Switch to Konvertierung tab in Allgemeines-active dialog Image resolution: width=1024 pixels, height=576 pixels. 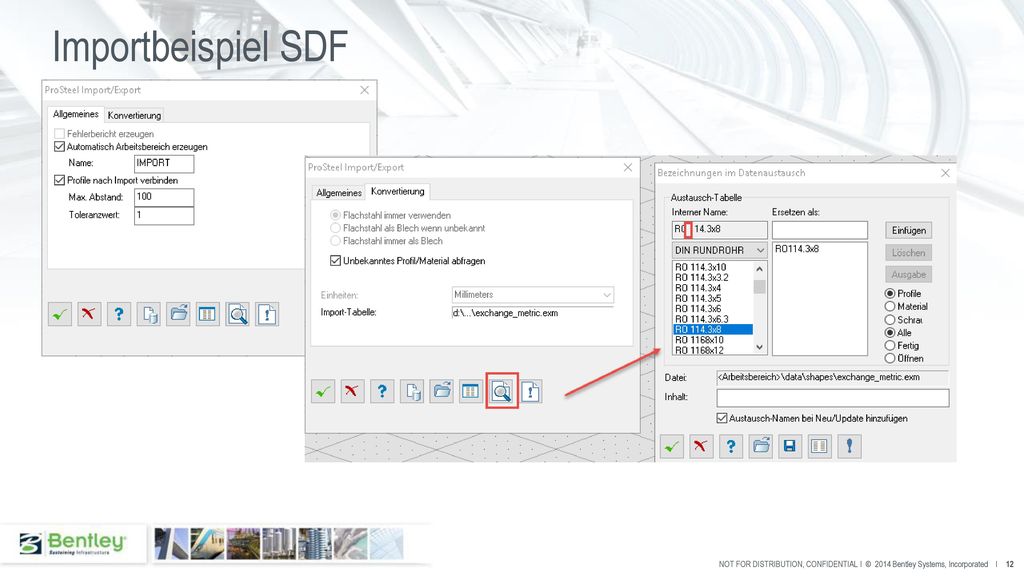click(135, 116)
